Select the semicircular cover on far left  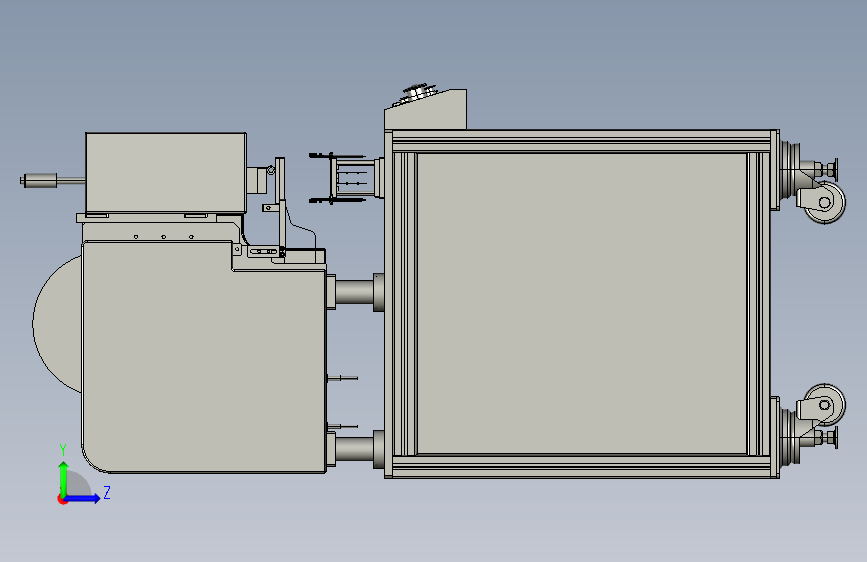tap(58, 325)
